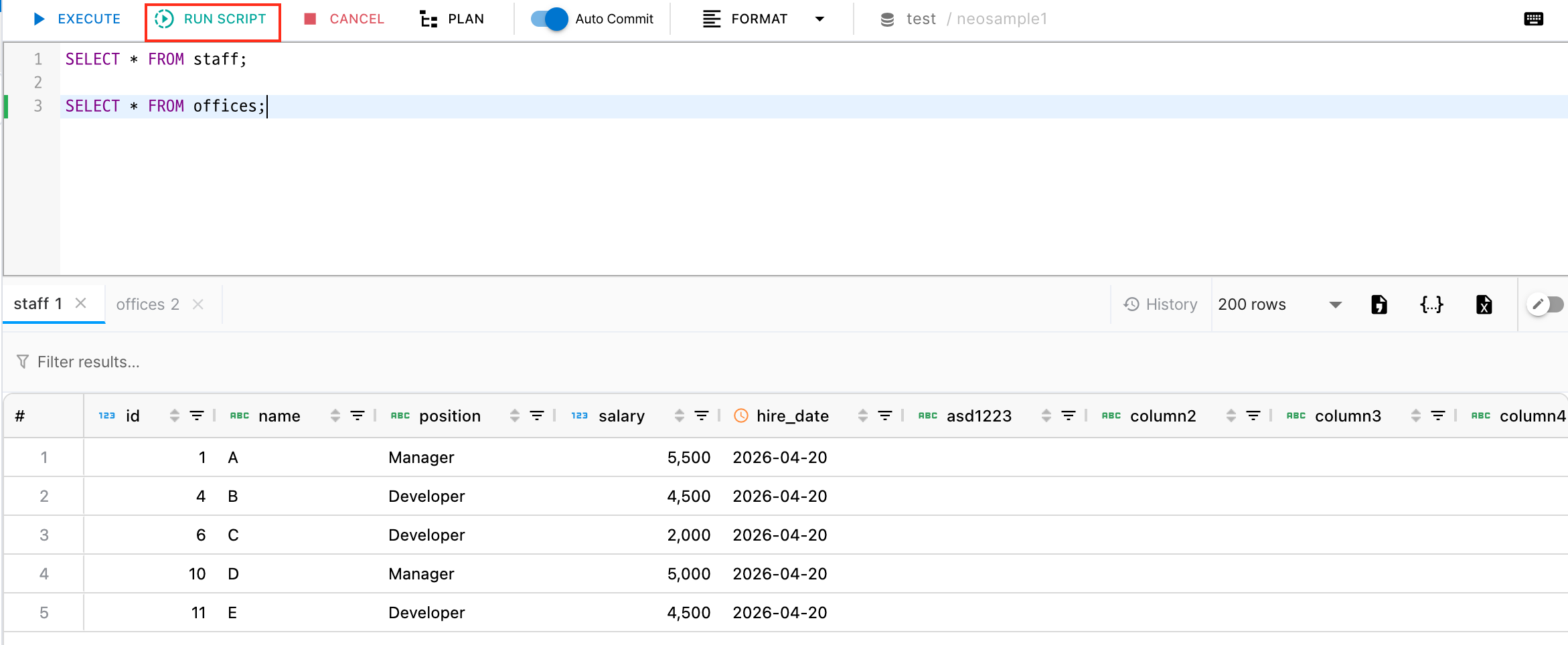Sort by the column2 column
1568x645 pixels.
coord(1231,416)
